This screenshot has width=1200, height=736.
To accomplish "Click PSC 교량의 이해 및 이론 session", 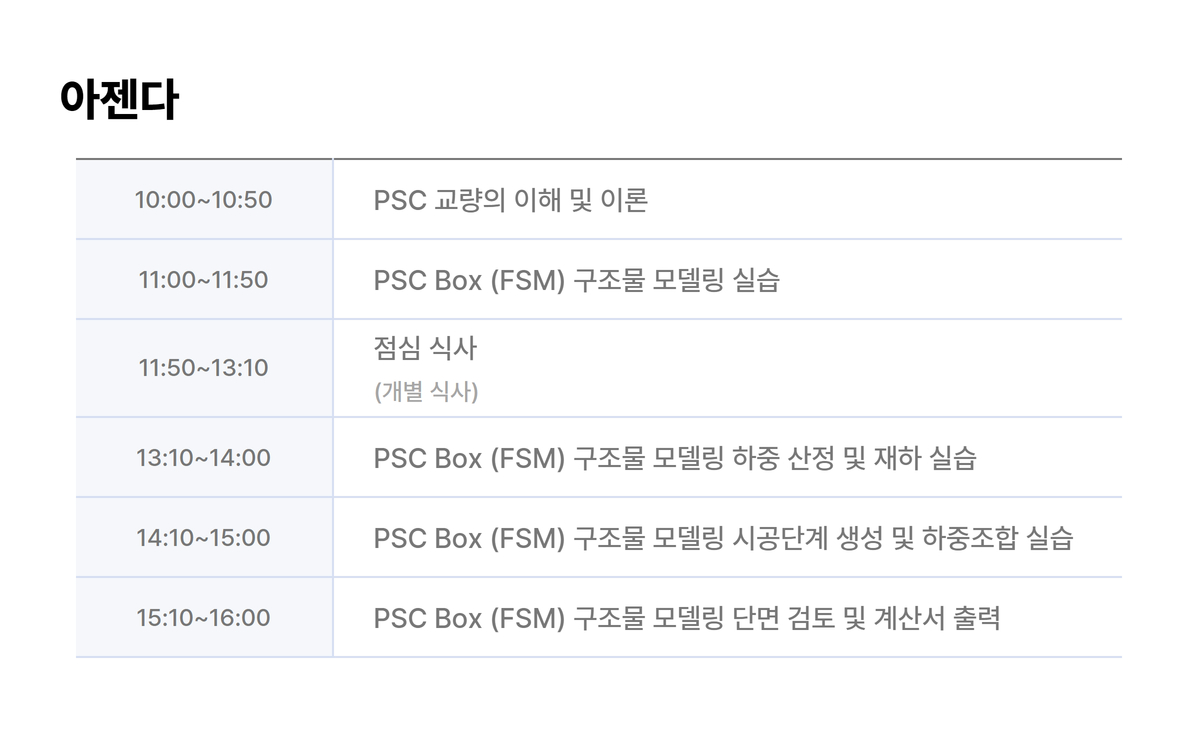I will click(511, 200).
